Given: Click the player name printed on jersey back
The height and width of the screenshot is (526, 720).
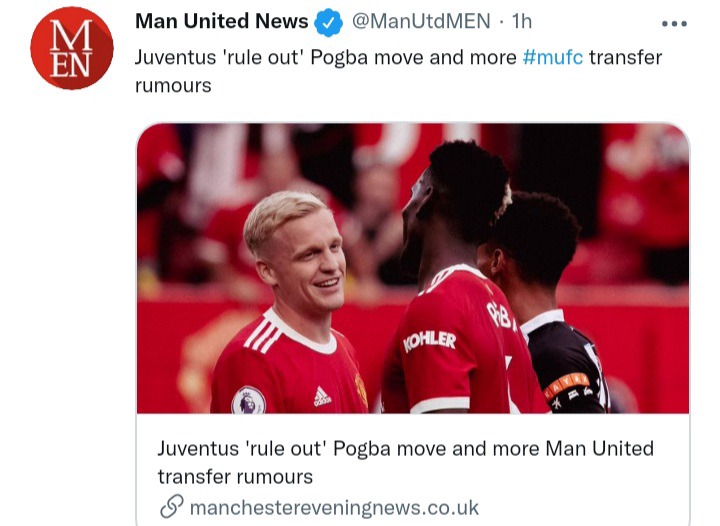Looking at the screenshot, I should 501,314.
